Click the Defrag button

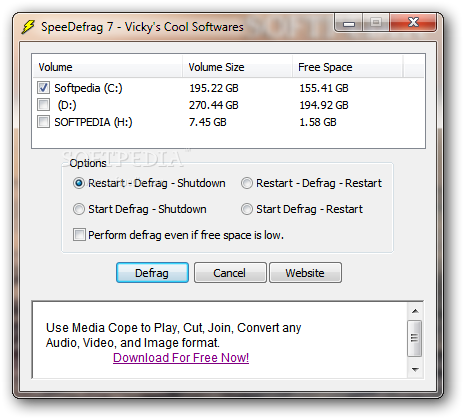tap(152, 273)
